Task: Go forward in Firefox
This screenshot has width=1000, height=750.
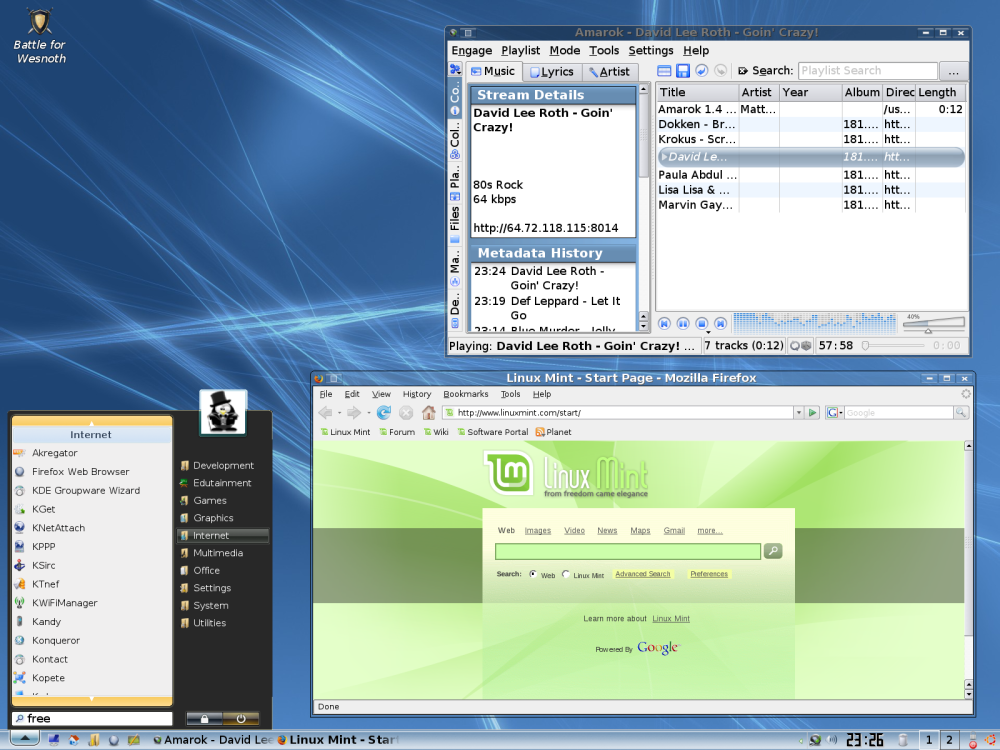Action: tap(354, 413)
